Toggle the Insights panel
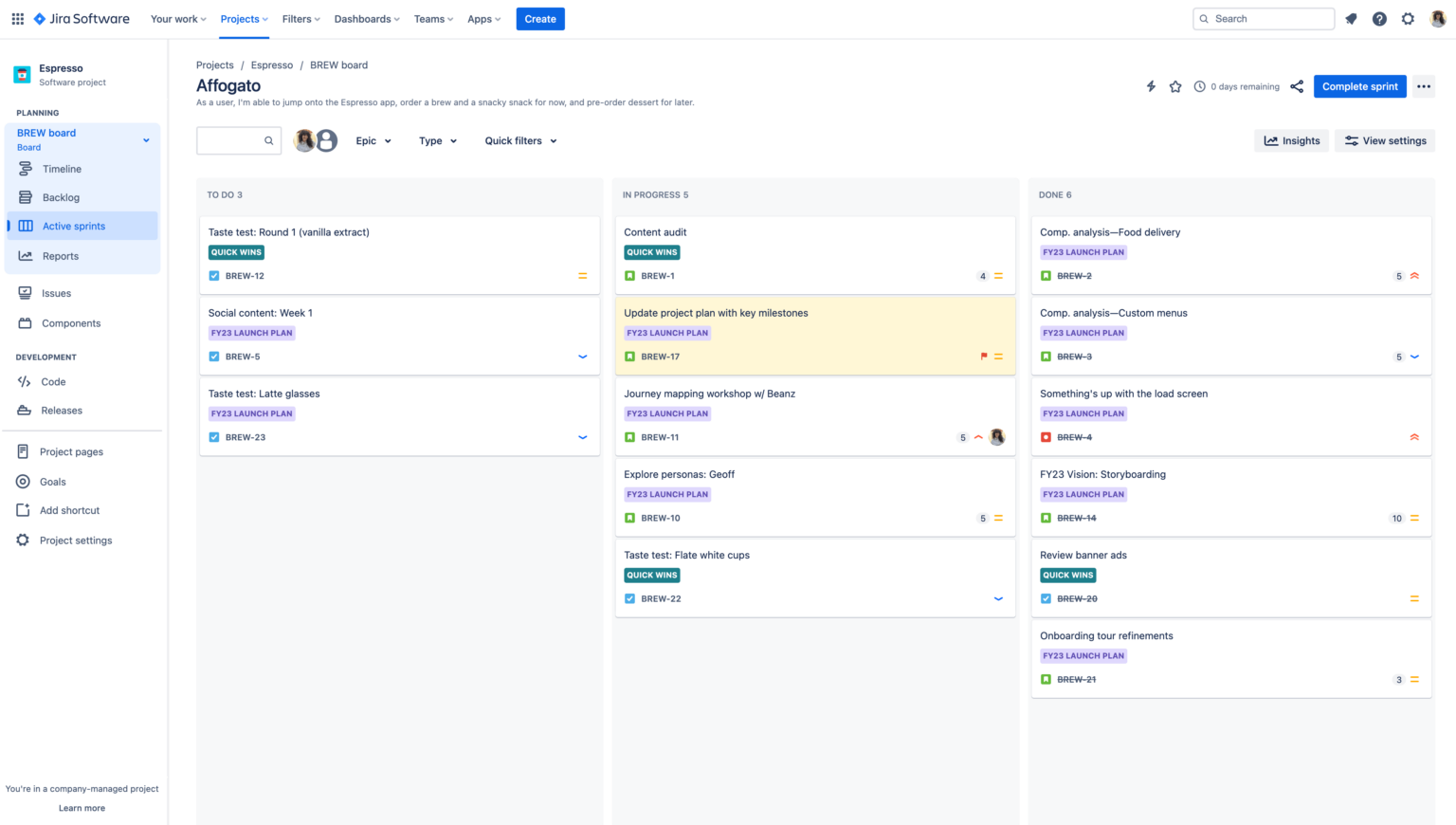Screen dimensions: 1456x825 [1291, 140]
